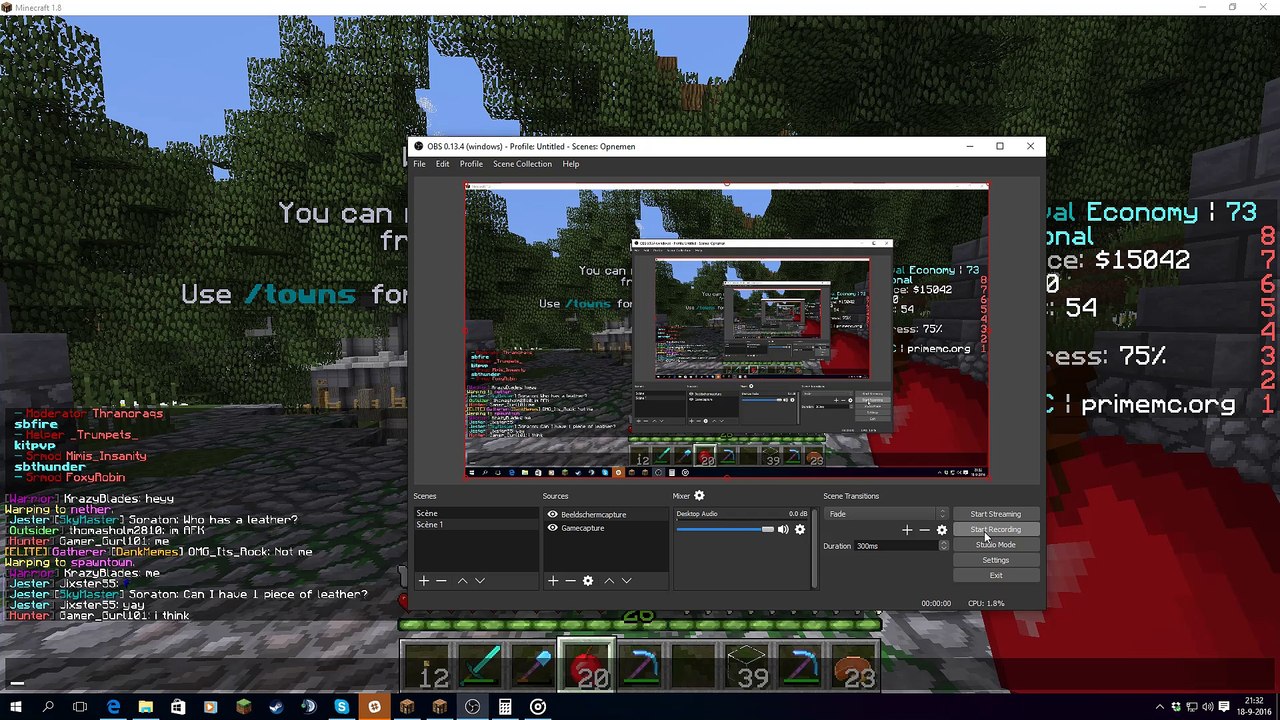Click Start Recording button
The height and width of the screenshot is (720, 1280).
[995, 529]
